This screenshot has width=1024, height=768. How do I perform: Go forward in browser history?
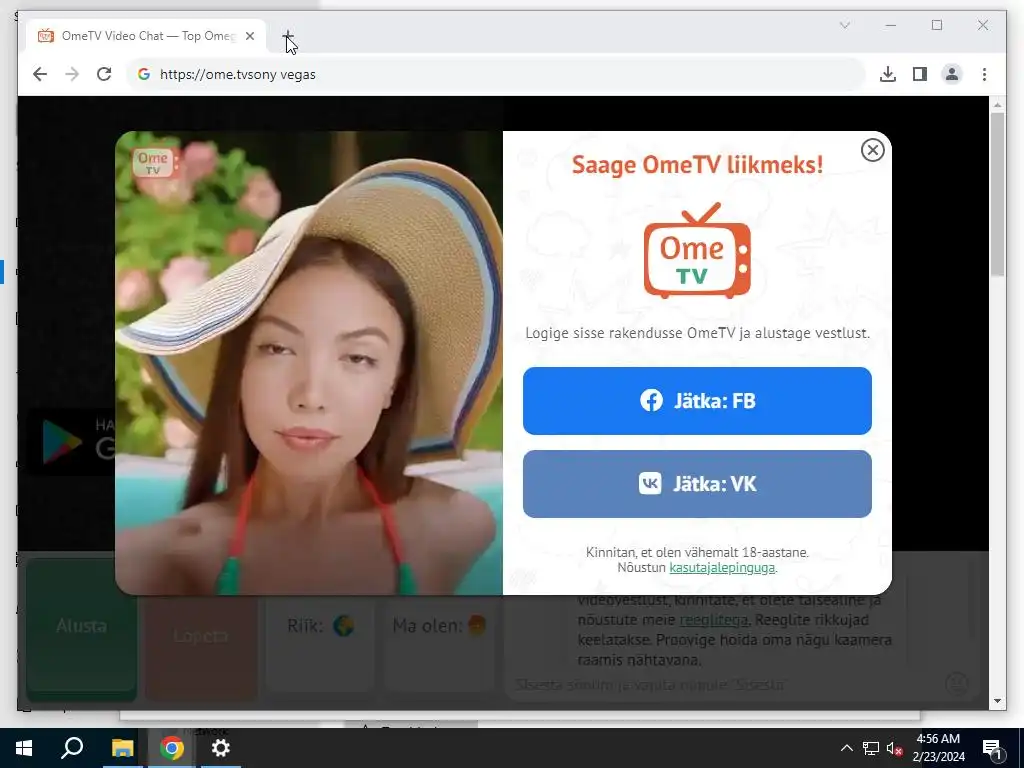pos(72,74)
